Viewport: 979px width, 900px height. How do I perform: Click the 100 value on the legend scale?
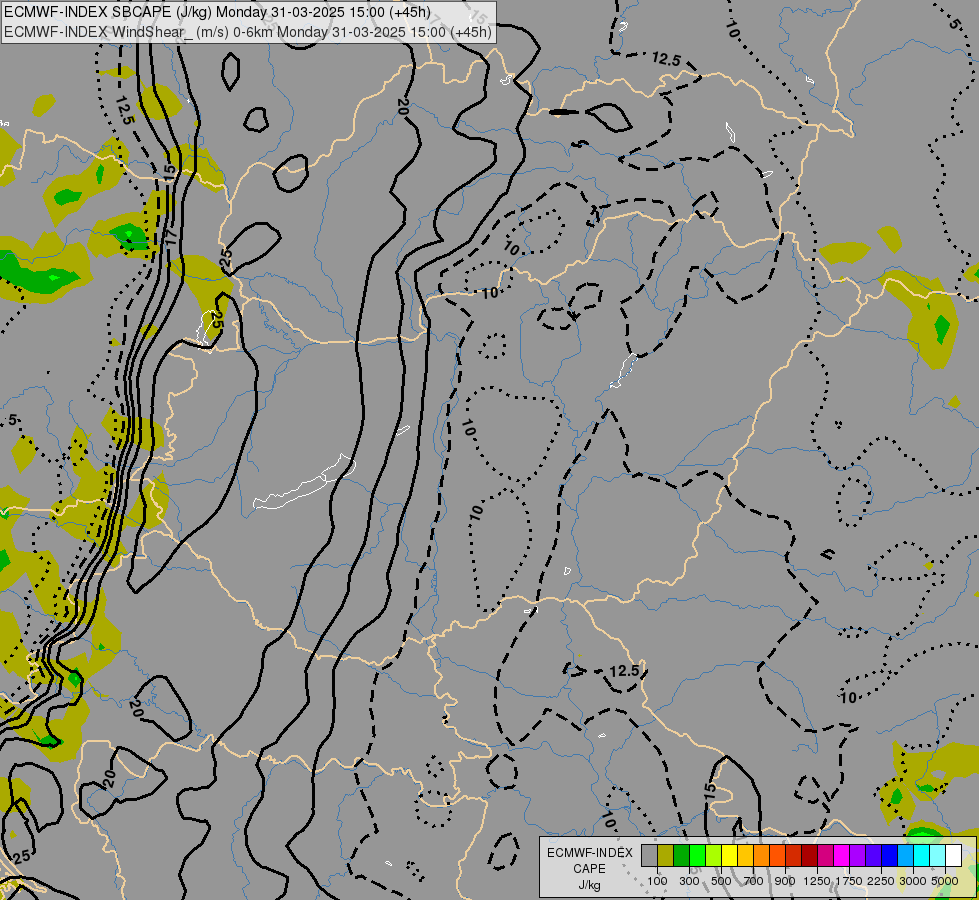tap(657, 881)
